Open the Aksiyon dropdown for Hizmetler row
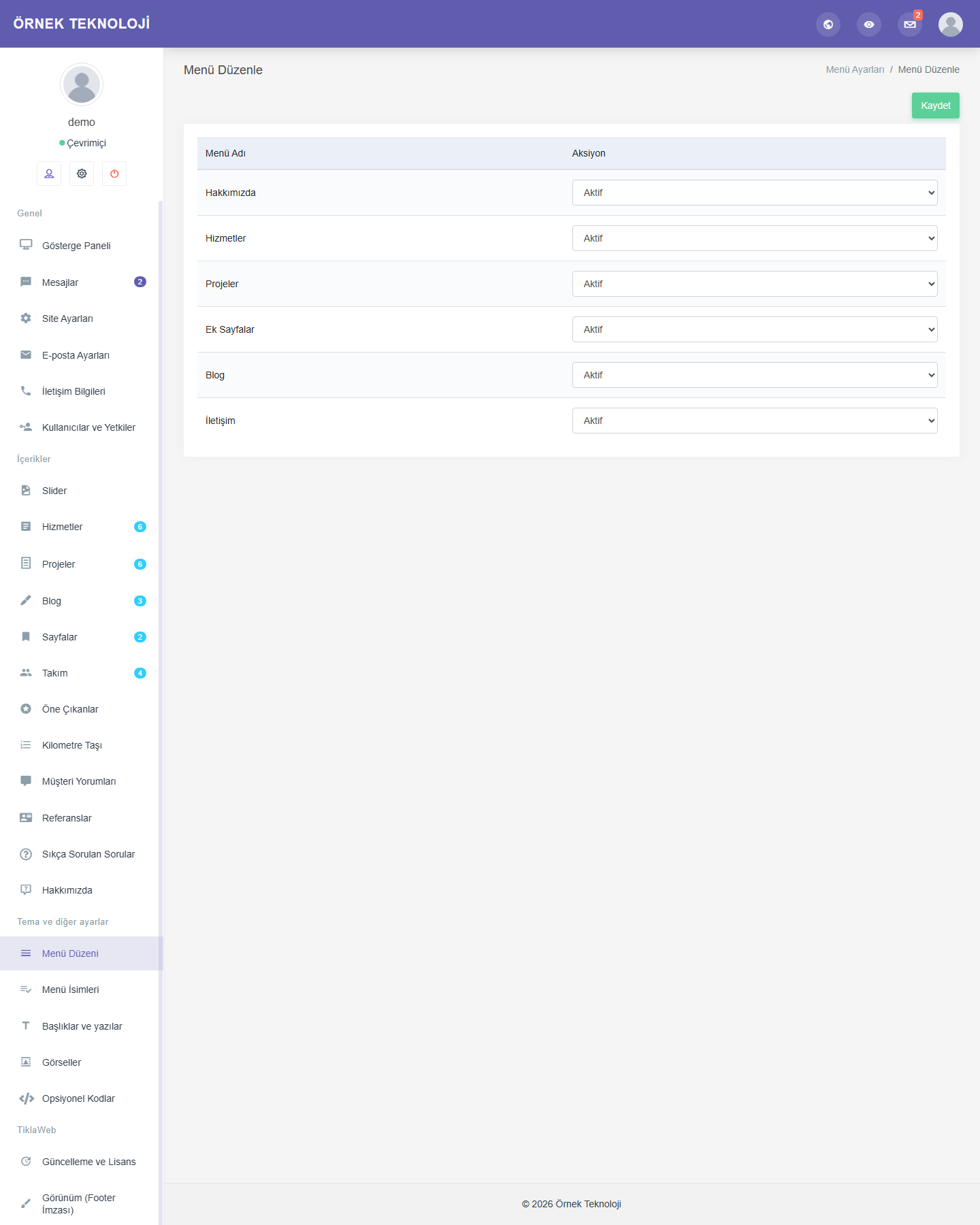Screen dimensions: 980x1225 pyautogui.click(x=755, y=238)
